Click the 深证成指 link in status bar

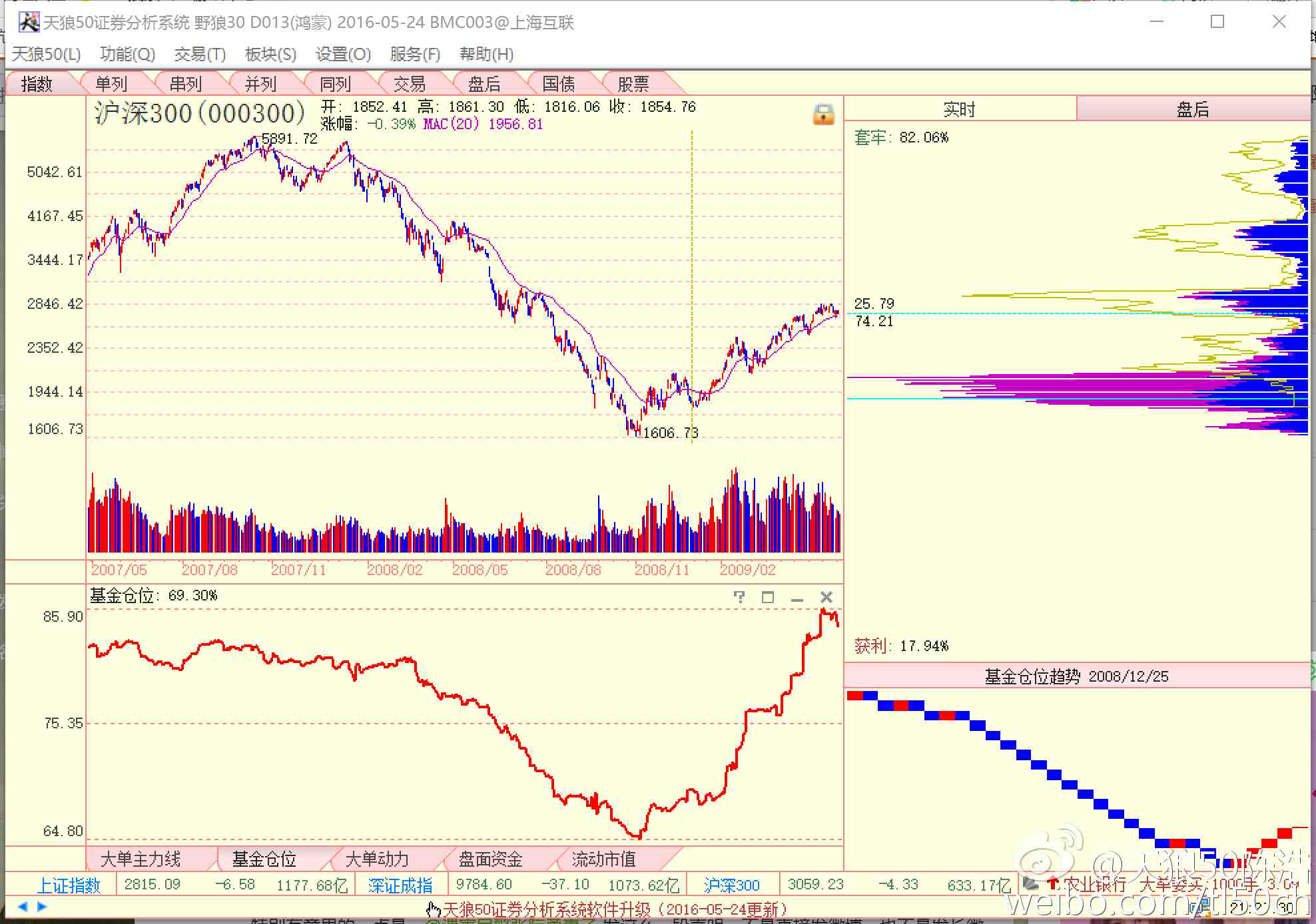400,885
